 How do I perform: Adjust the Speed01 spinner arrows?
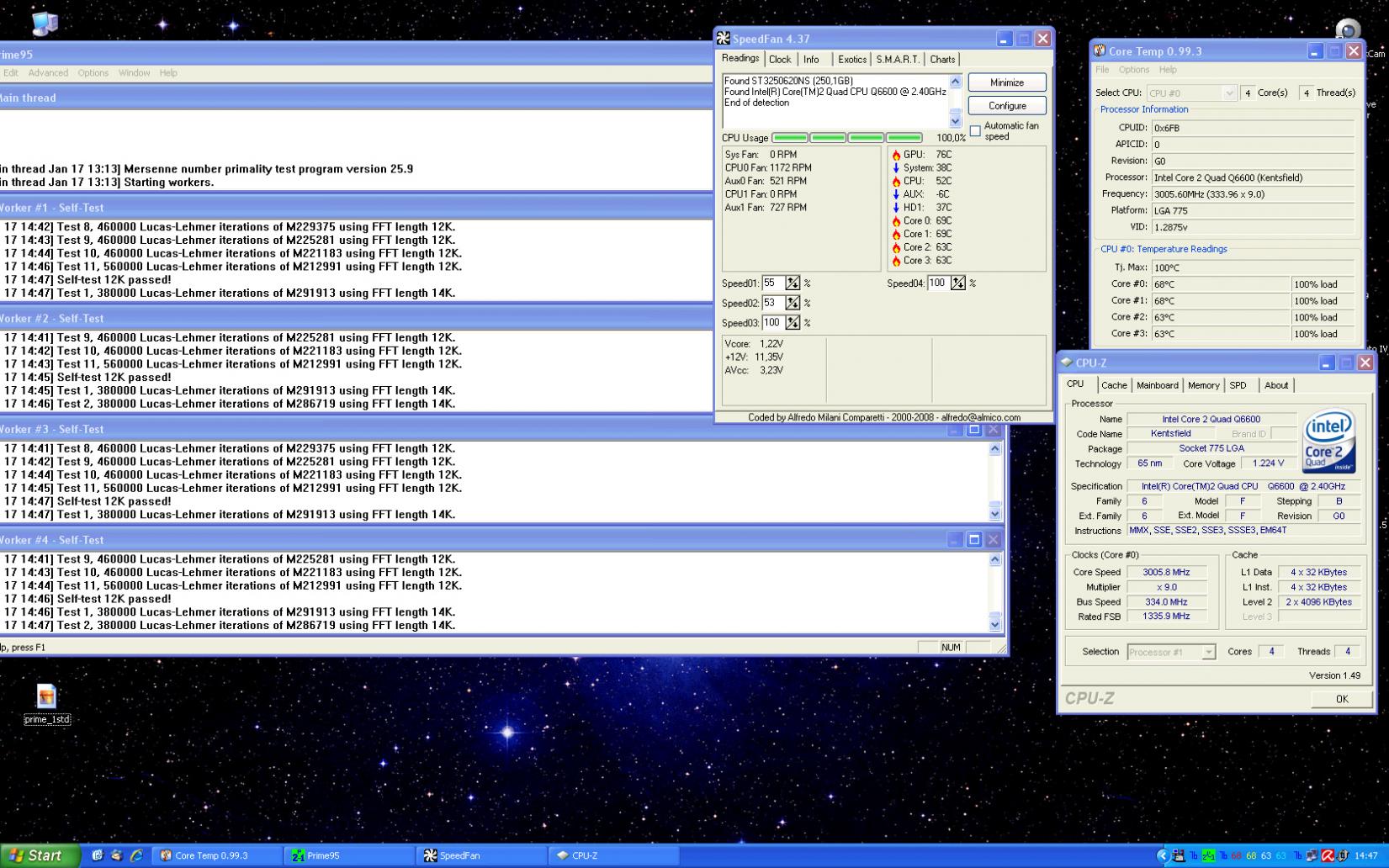pos(793,283)
